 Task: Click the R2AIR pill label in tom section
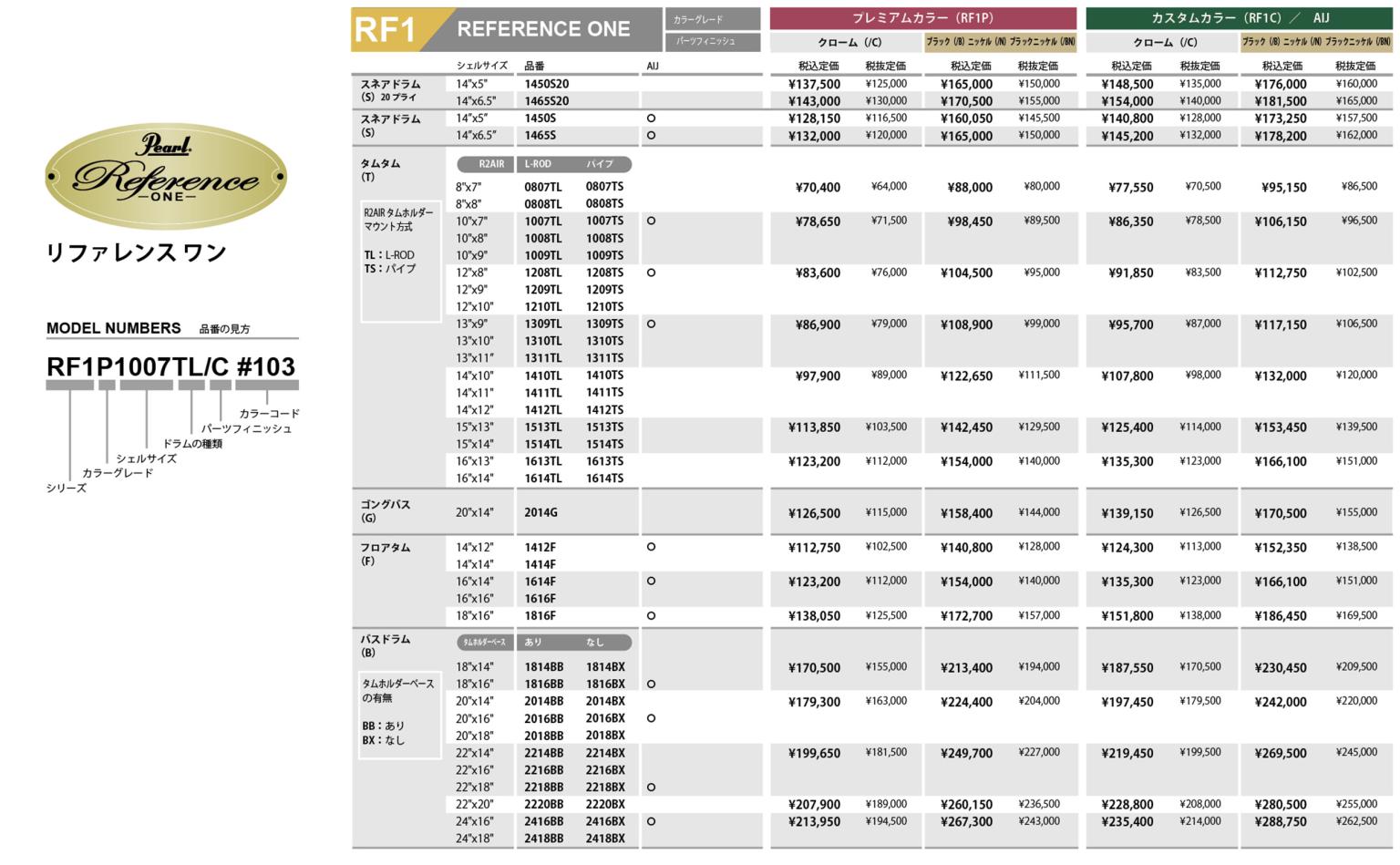pos(487,164)
